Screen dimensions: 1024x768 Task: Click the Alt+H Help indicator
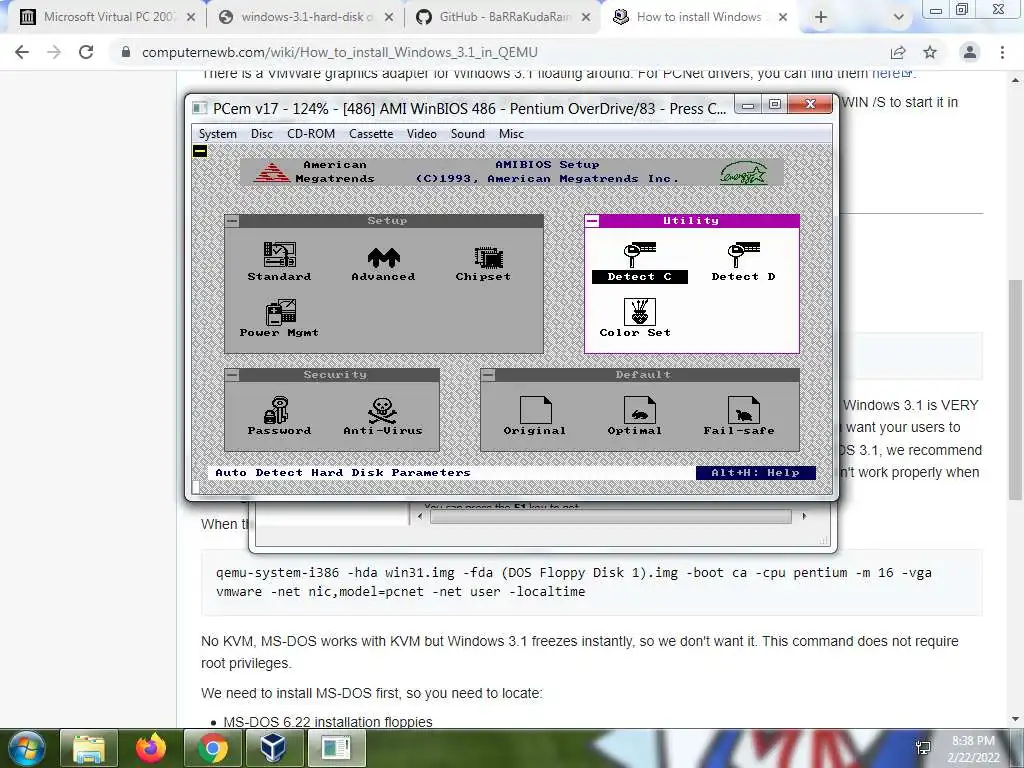(756, 473)
